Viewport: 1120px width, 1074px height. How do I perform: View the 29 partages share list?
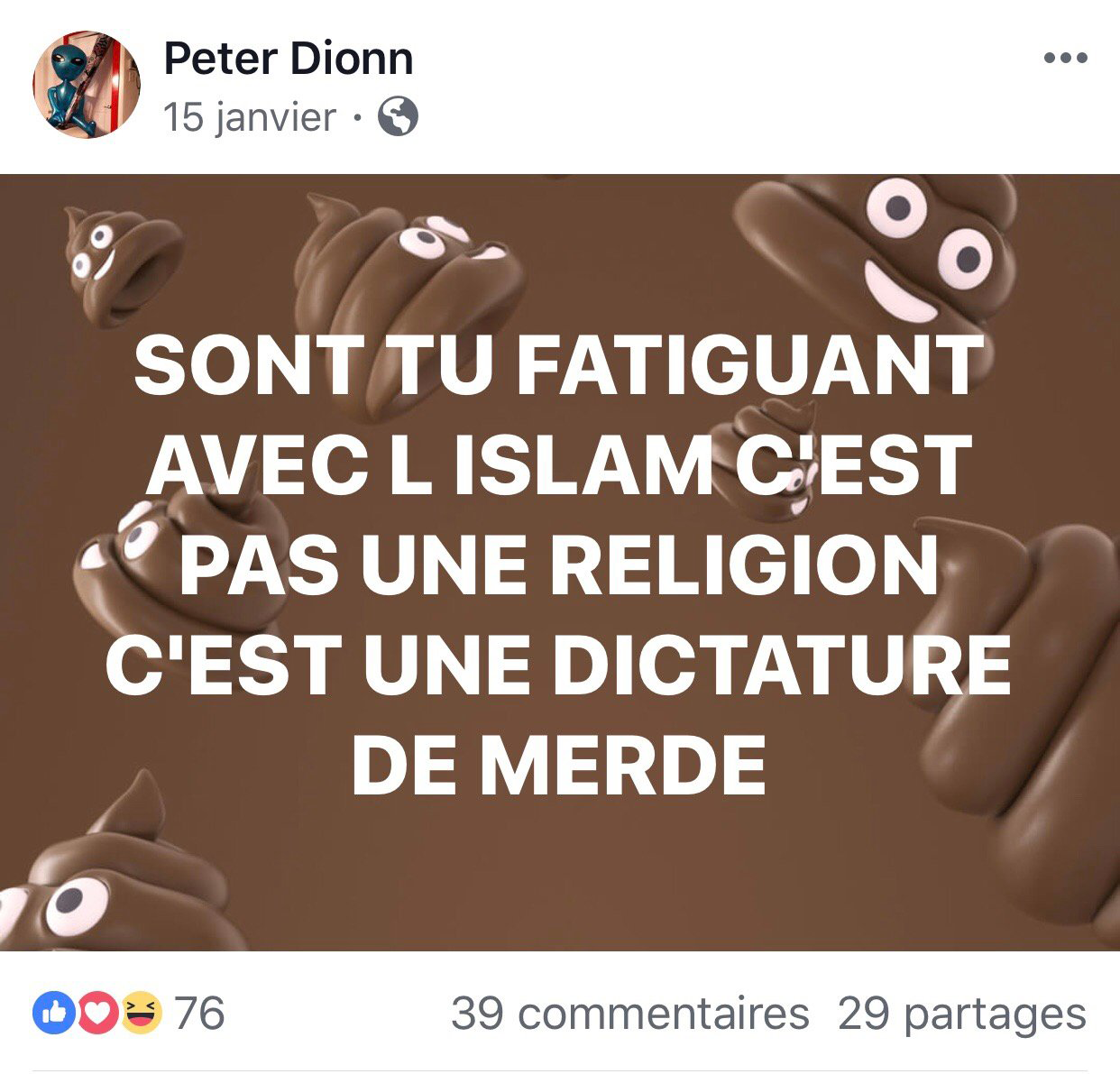[962, 1014]
